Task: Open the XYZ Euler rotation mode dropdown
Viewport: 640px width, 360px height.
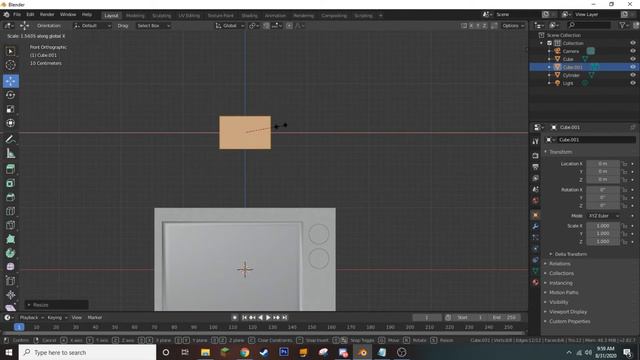Action: (x=603, y=216)
